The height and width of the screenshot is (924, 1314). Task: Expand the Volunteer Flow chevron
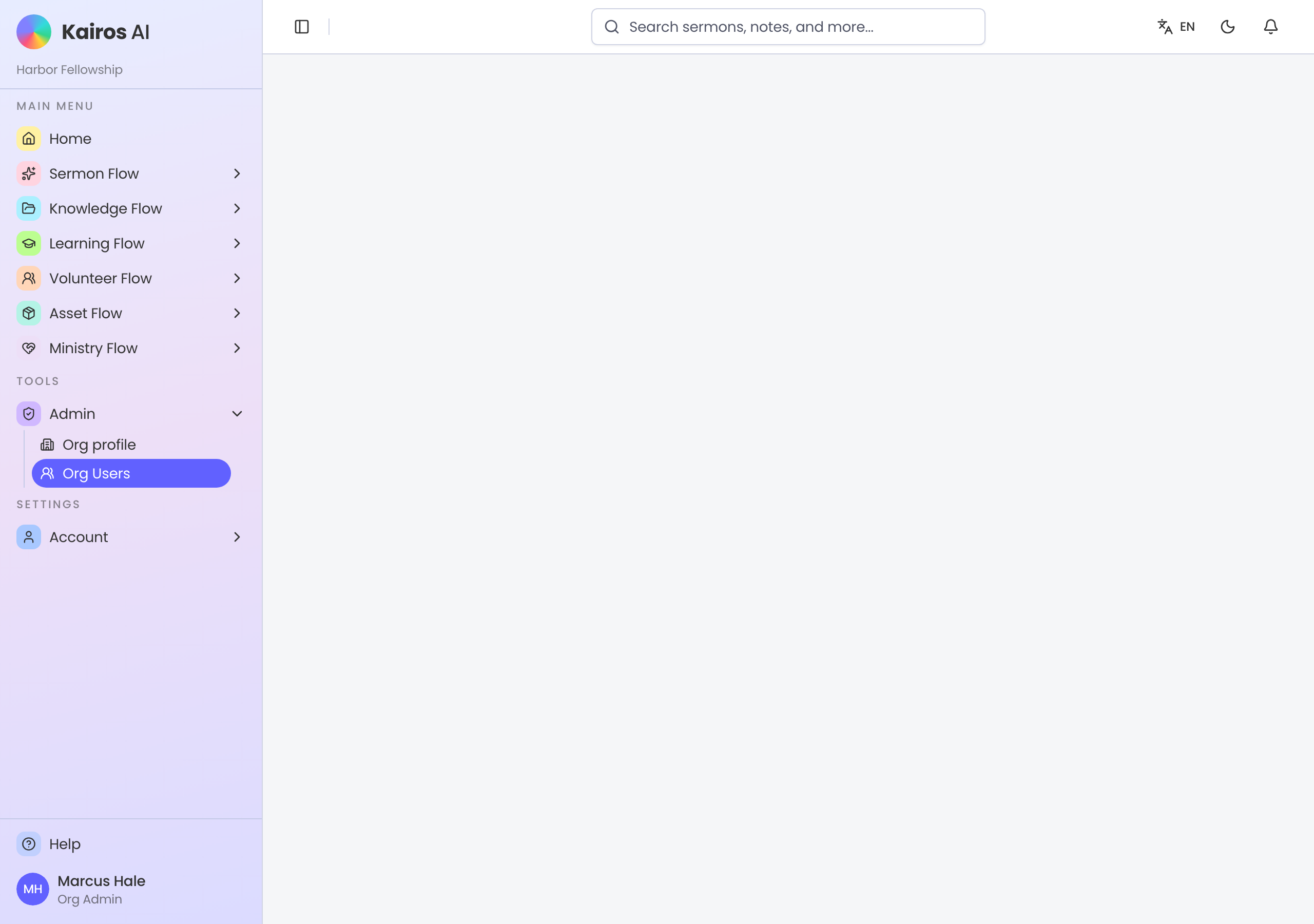pos(237,279)
